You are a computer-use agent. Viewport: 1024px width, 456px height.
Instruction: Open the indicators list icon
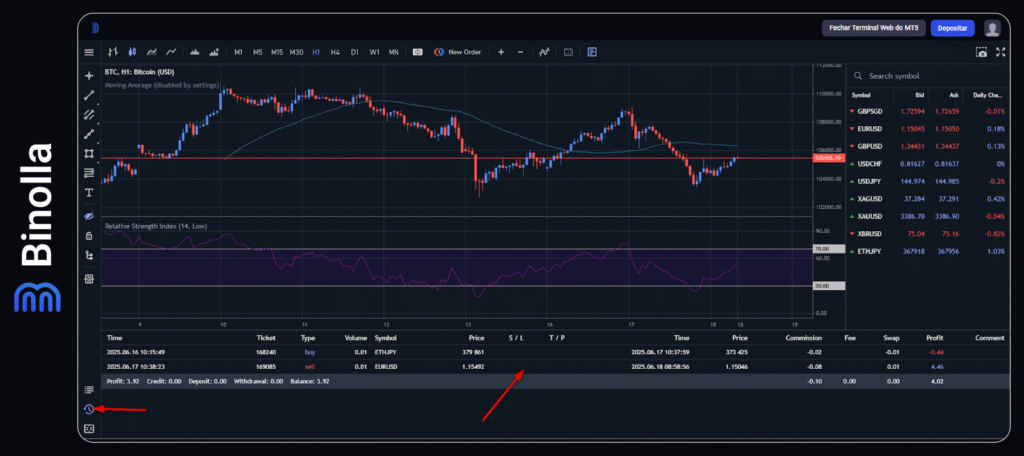[x=544, y=52]
